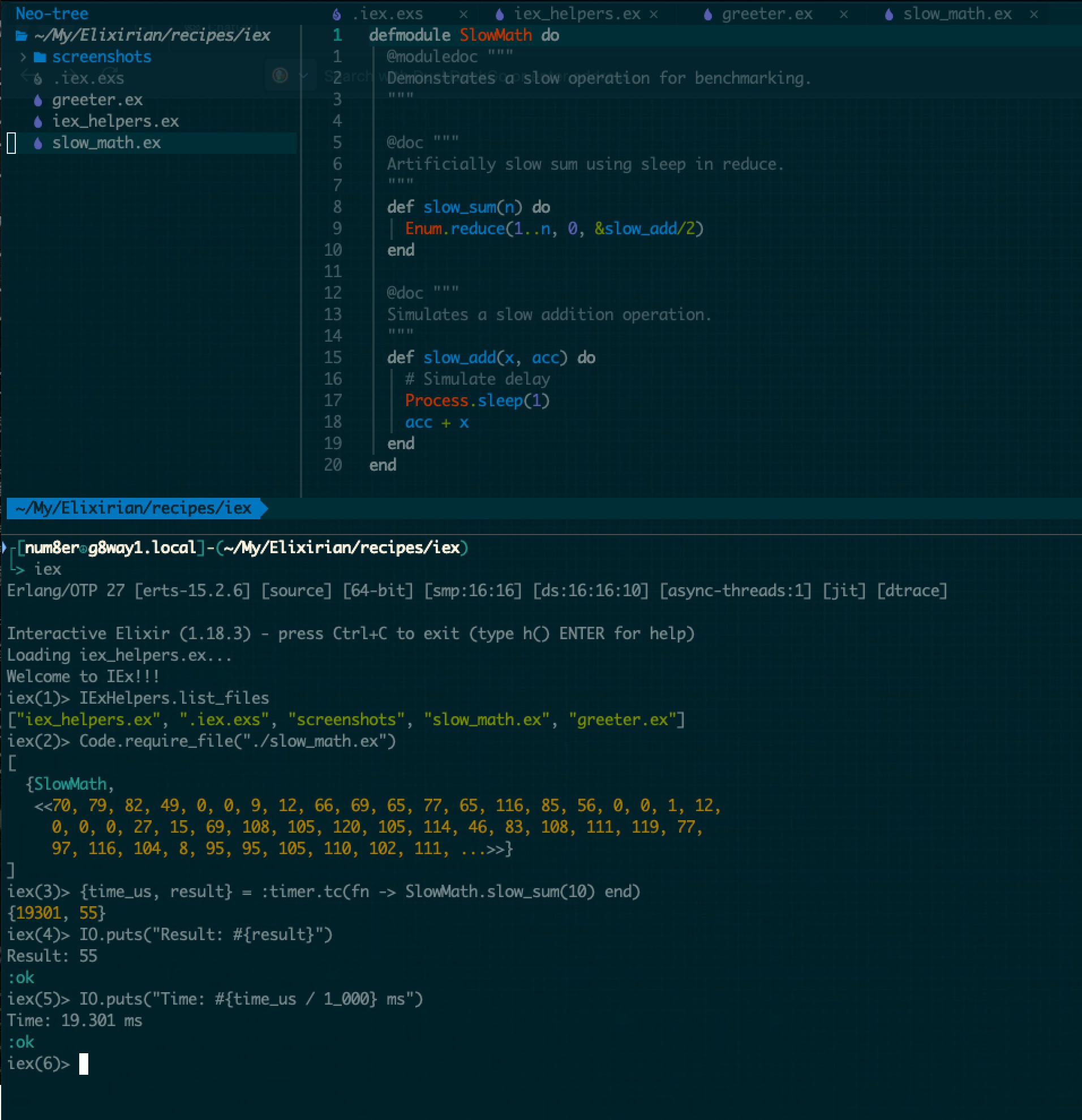This screenshot has height=1120, width=1082.
Task: Click the '# Simulate delay' comment
Action: [478, 380]
